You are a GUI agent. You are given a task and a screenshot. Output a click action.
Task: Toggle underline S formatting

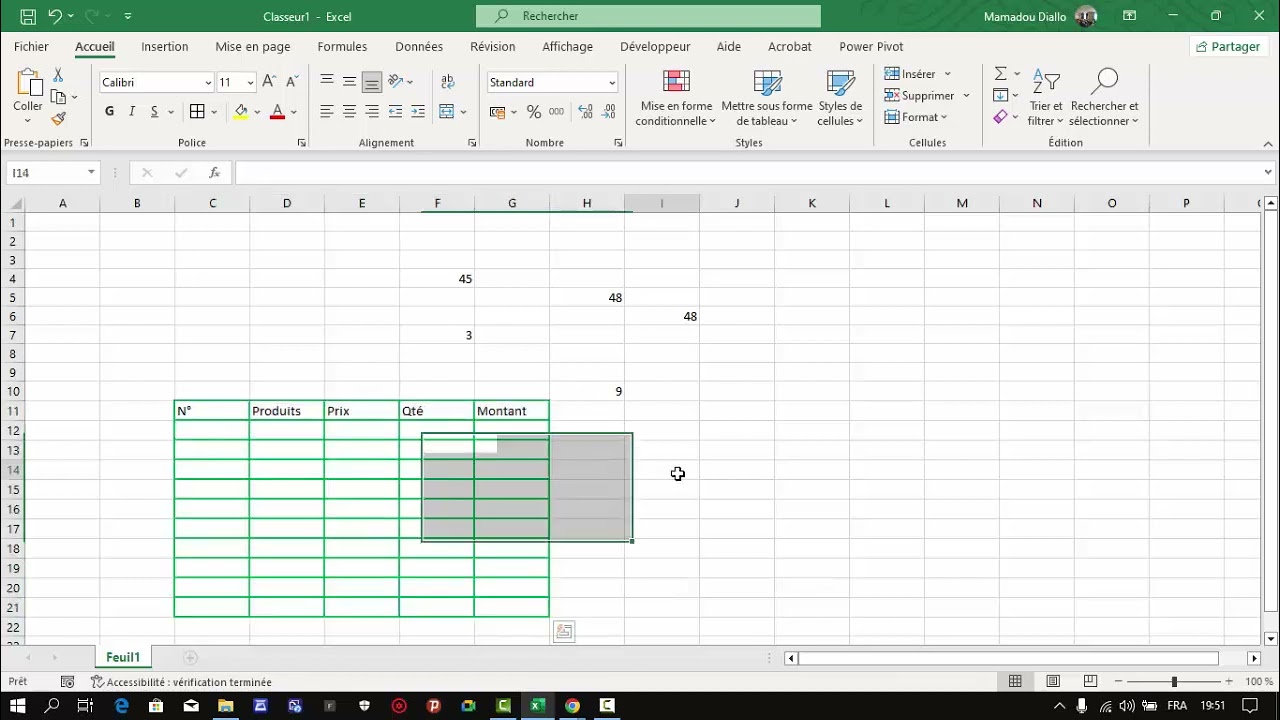tap(154, 112)
